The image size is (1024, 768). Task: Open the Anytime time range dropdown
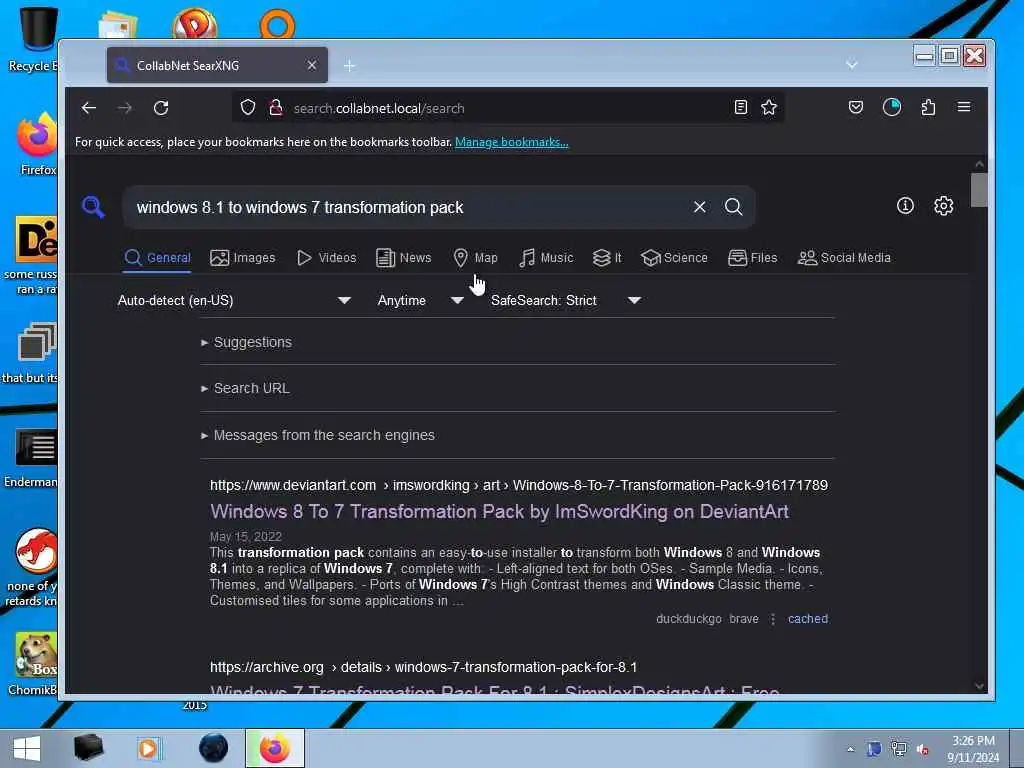[x=420, y=300]
